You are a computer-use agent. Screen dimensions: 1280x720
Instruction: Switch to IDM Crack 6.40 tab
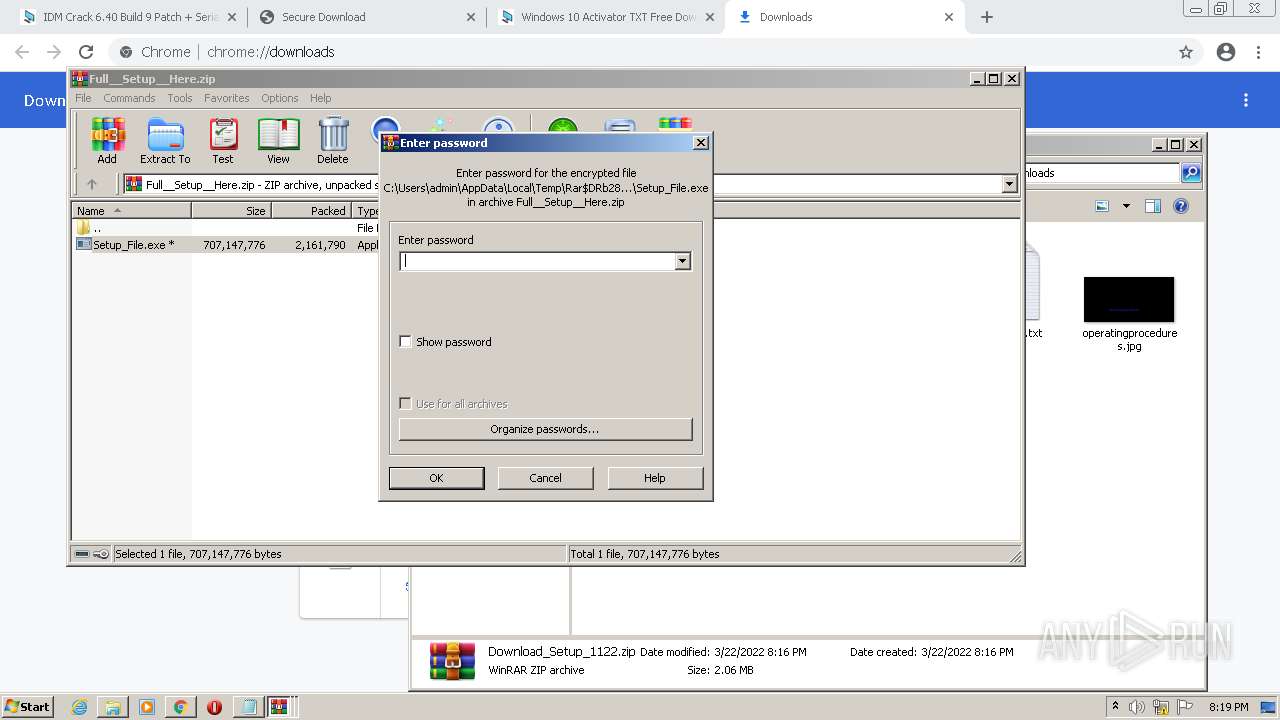(128, 17)
